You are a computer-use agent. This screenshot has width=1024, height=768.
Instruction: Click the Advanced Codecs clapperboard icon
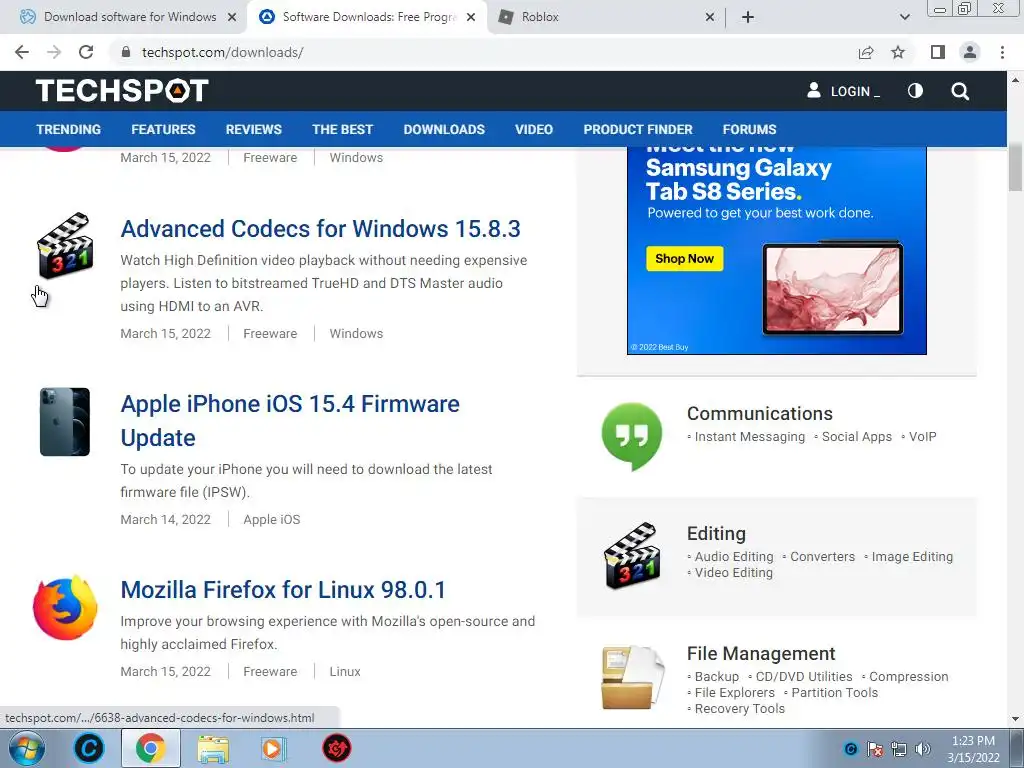pyautogui.click(x=65, y=246)
